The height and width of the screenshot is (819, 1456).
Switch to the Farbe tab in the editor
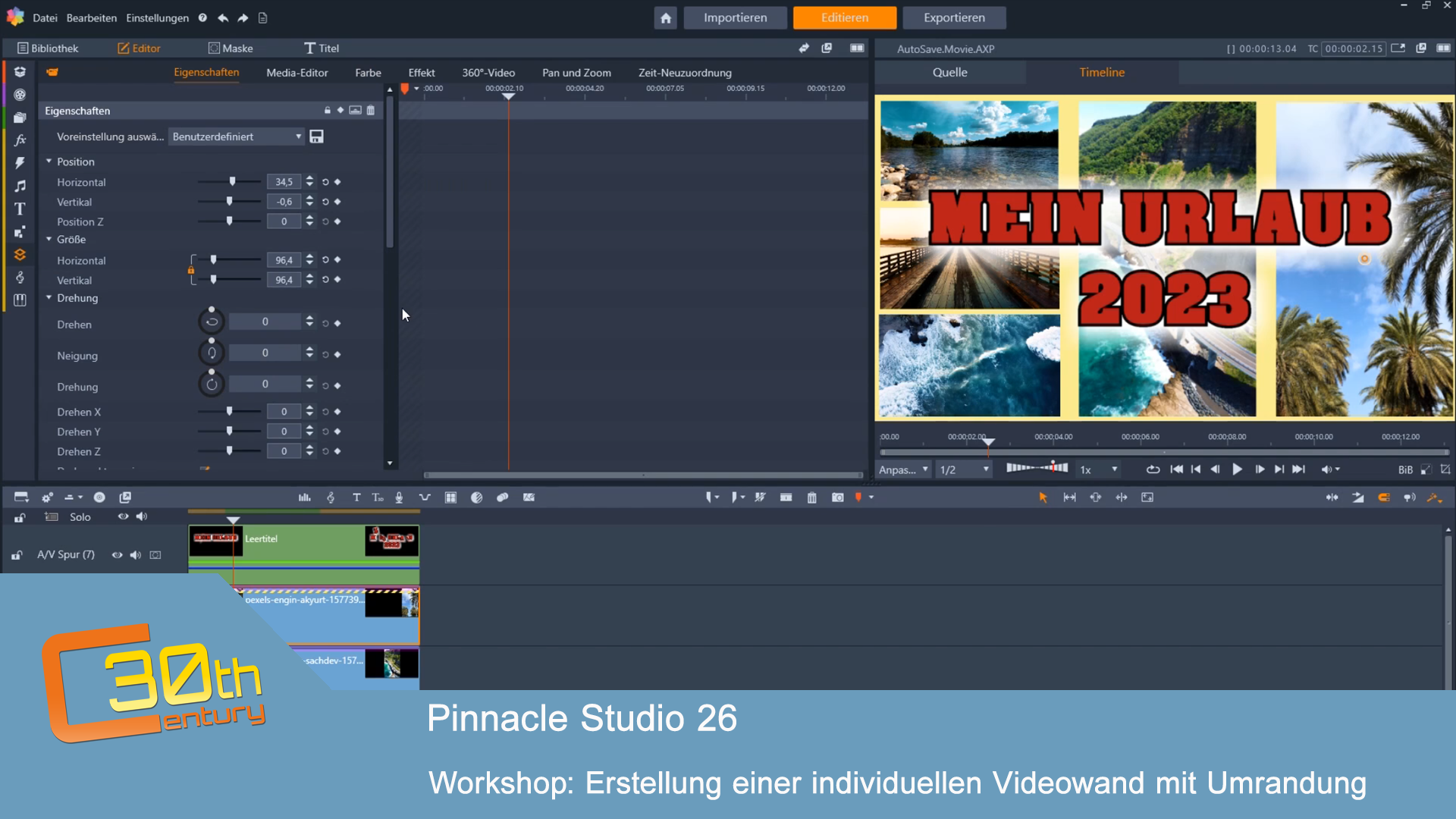(368, 73)
